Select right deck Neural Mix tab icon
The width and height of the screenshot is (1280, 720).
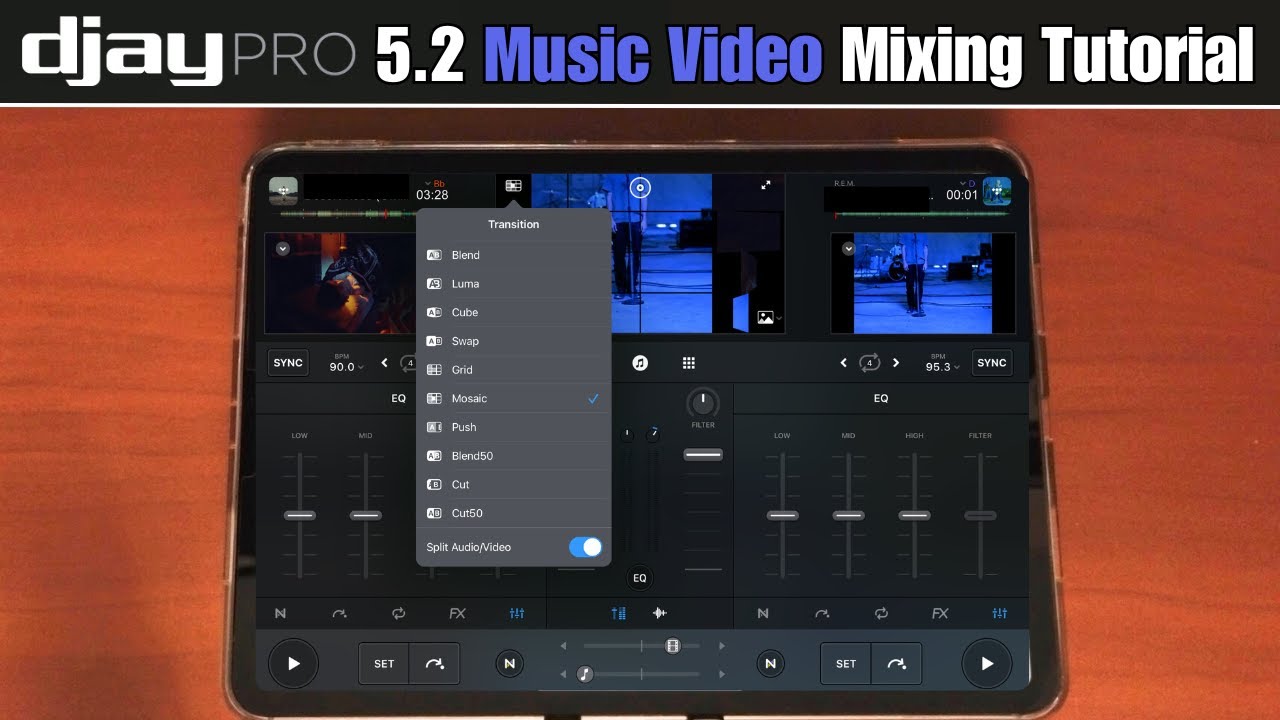tap(763, 613)
